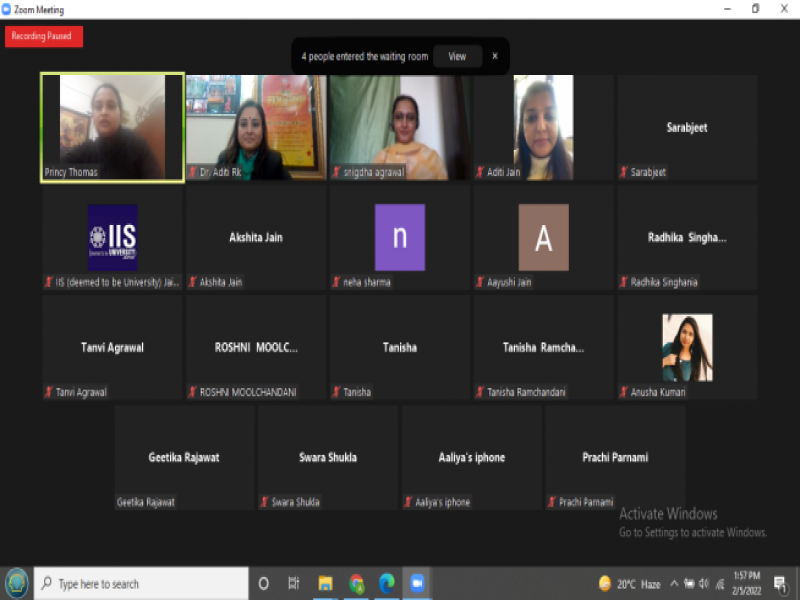800x600 pixels.
Task: Open Google Chrome from the taskbar
Action: click(356, 584)
